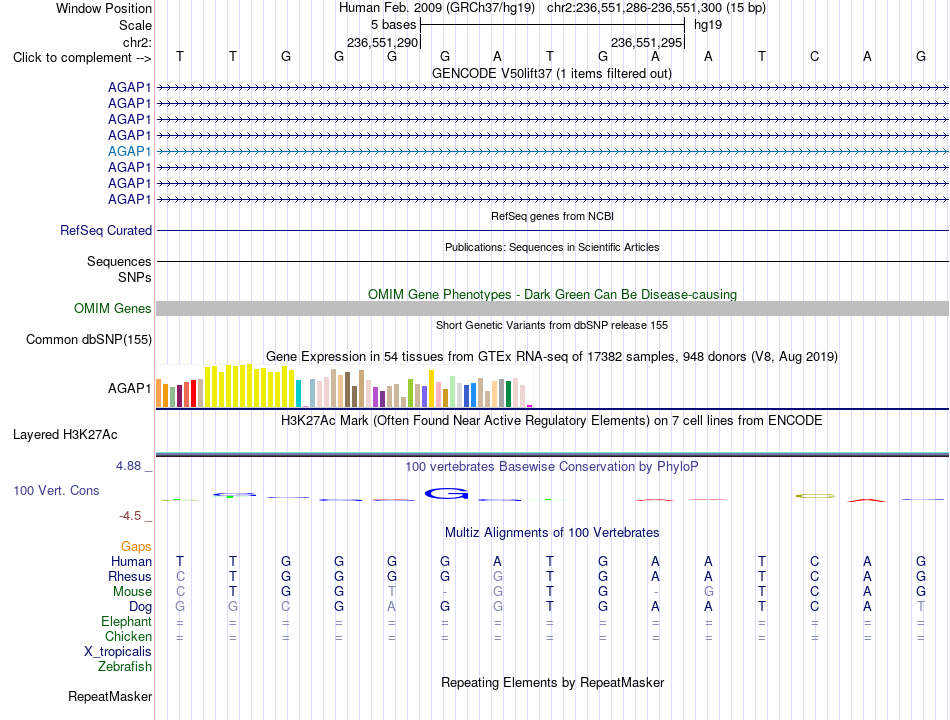
Task: Click the ruler coordinate "236,551,290"
Action: coord(382,42)
